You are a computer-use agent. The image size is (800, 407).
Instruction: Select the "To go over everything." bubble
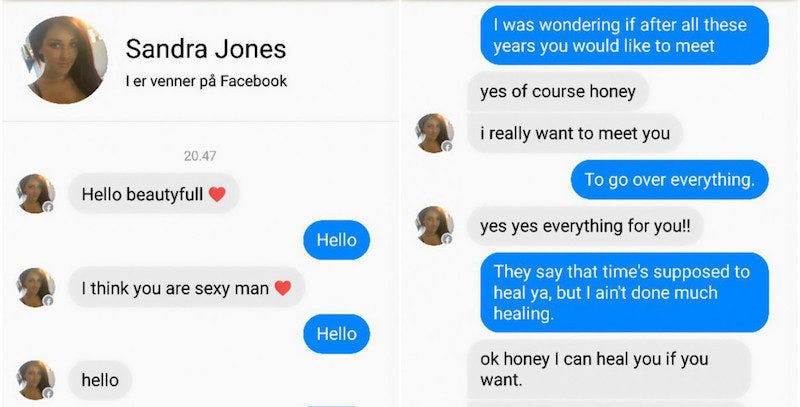pos(669,180)
